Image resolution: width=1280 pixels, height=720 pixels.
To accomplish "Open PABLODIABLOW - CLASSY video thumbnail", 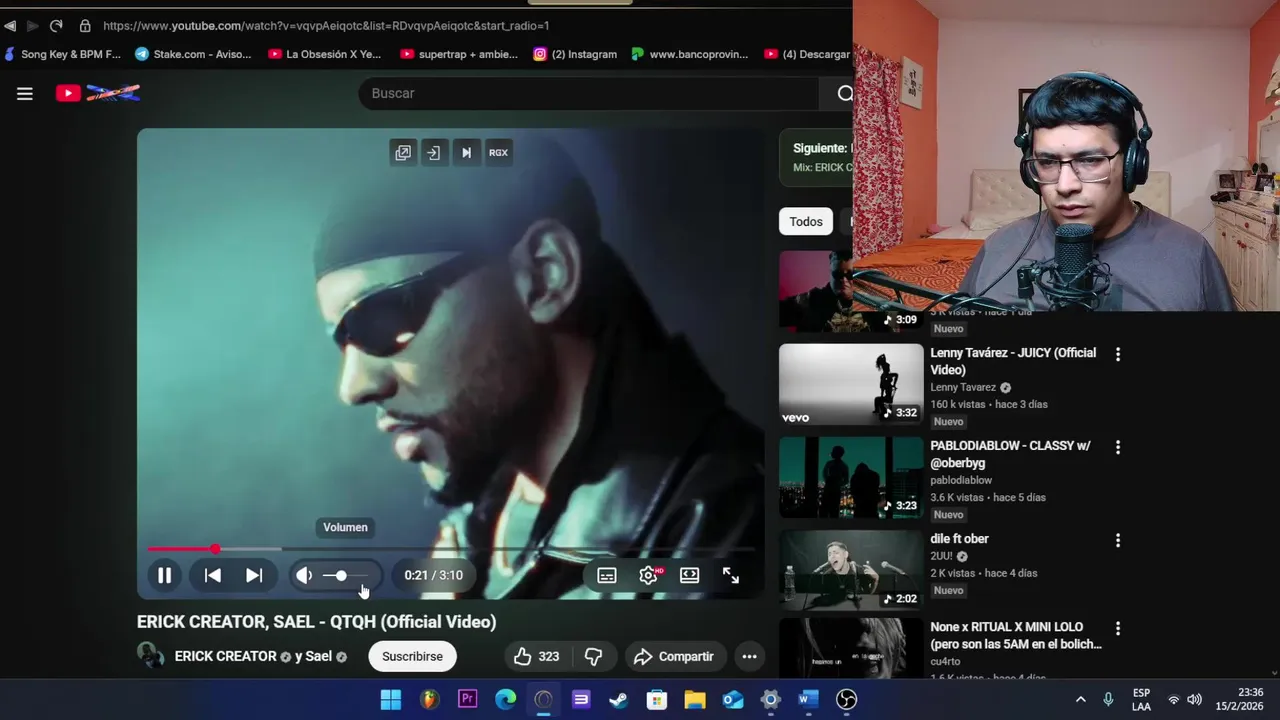I will tap(851, 477).
